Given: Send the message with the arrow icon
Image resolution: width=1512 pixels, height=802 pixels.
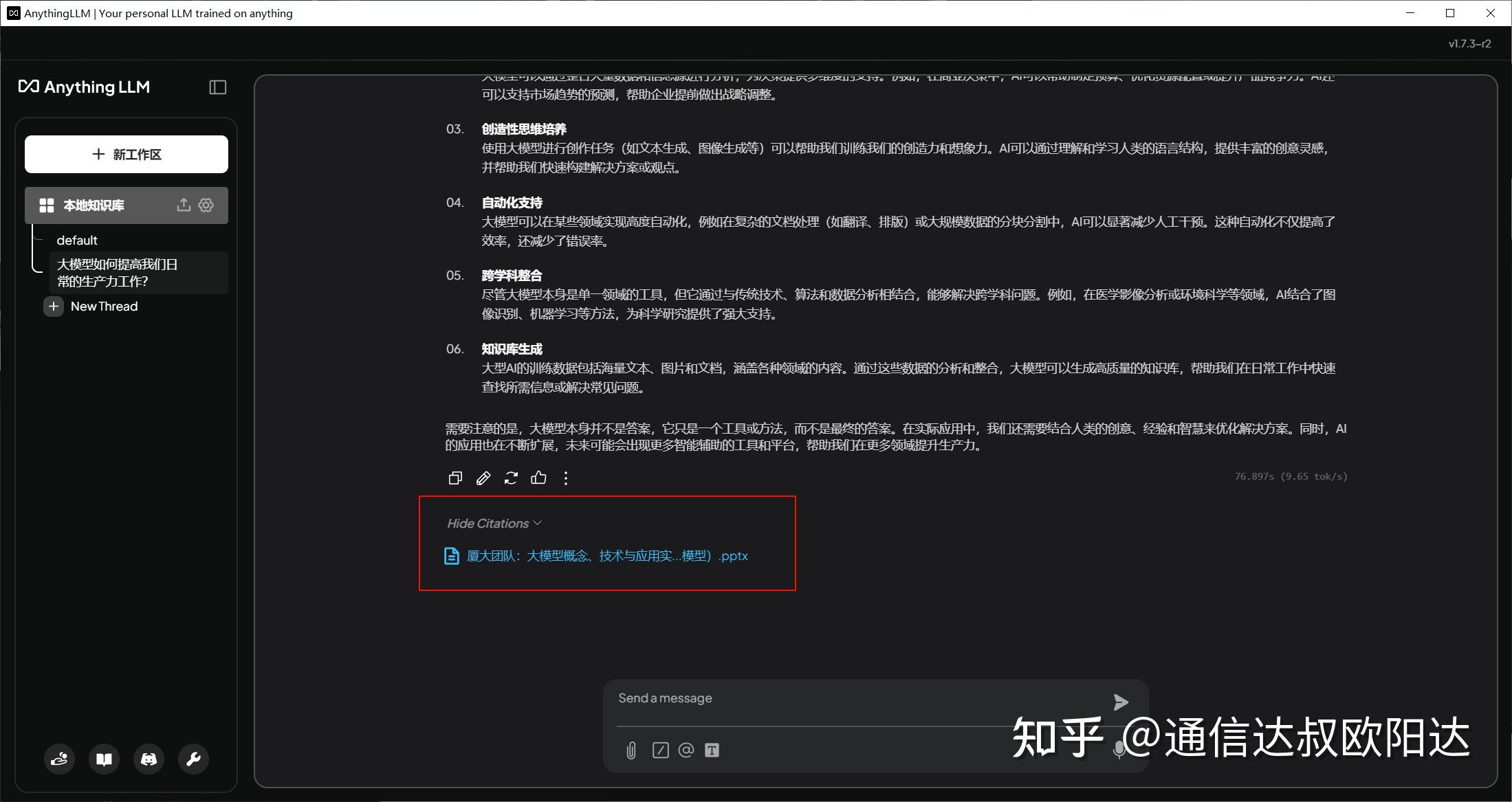Looking at the screenshot, I should click(x=1121, y=702).
